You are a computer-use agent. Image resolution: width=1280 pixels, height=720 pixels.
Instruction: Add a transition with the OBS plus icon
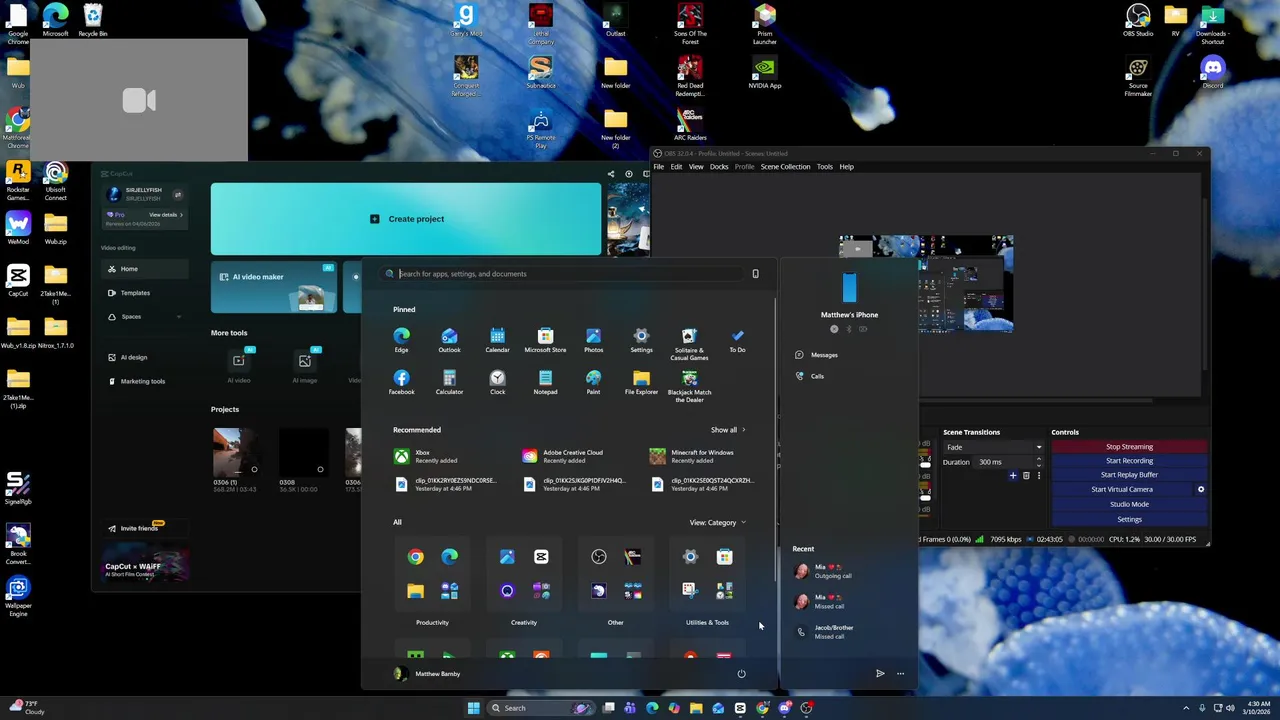[x=1012, y=476]
